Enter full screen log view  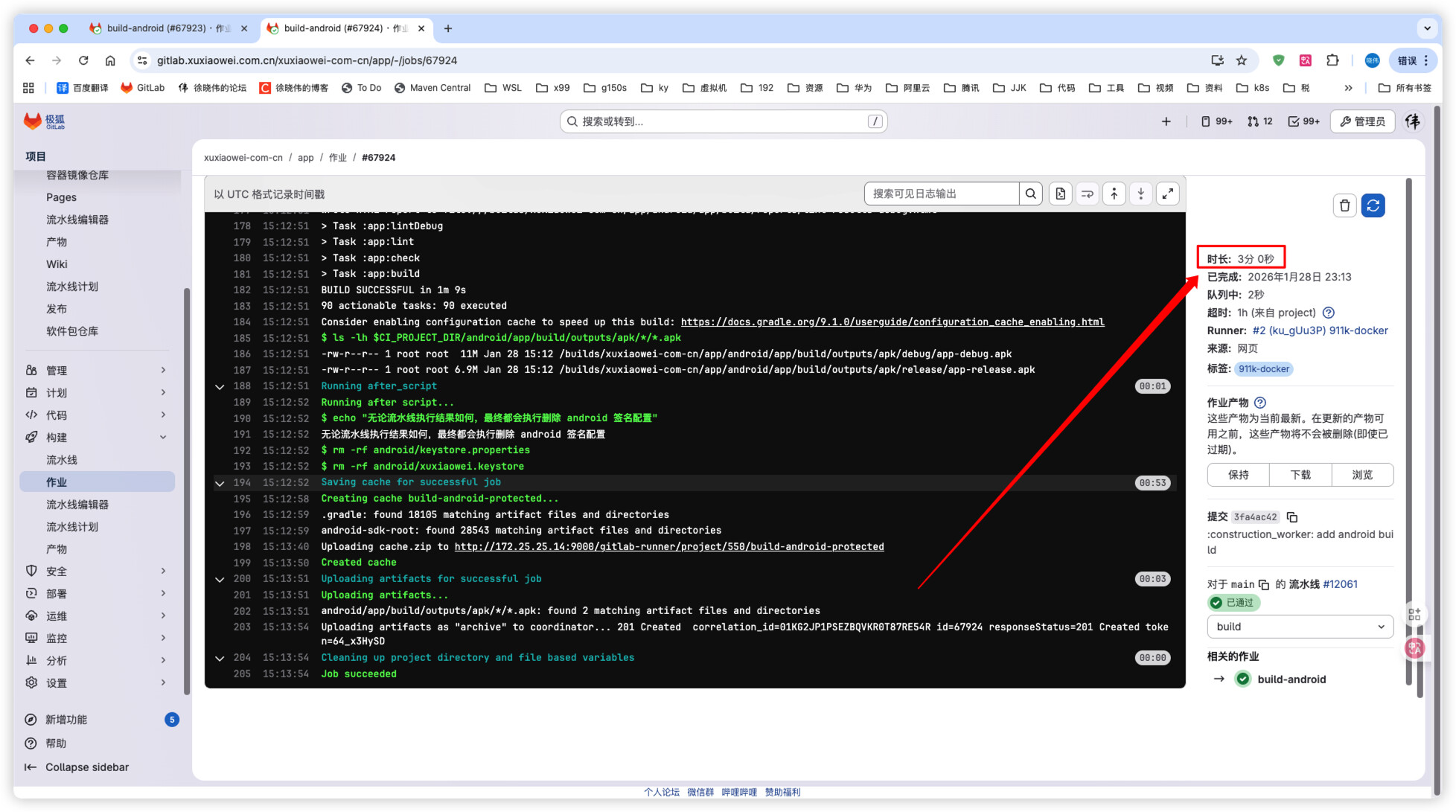1168,194
